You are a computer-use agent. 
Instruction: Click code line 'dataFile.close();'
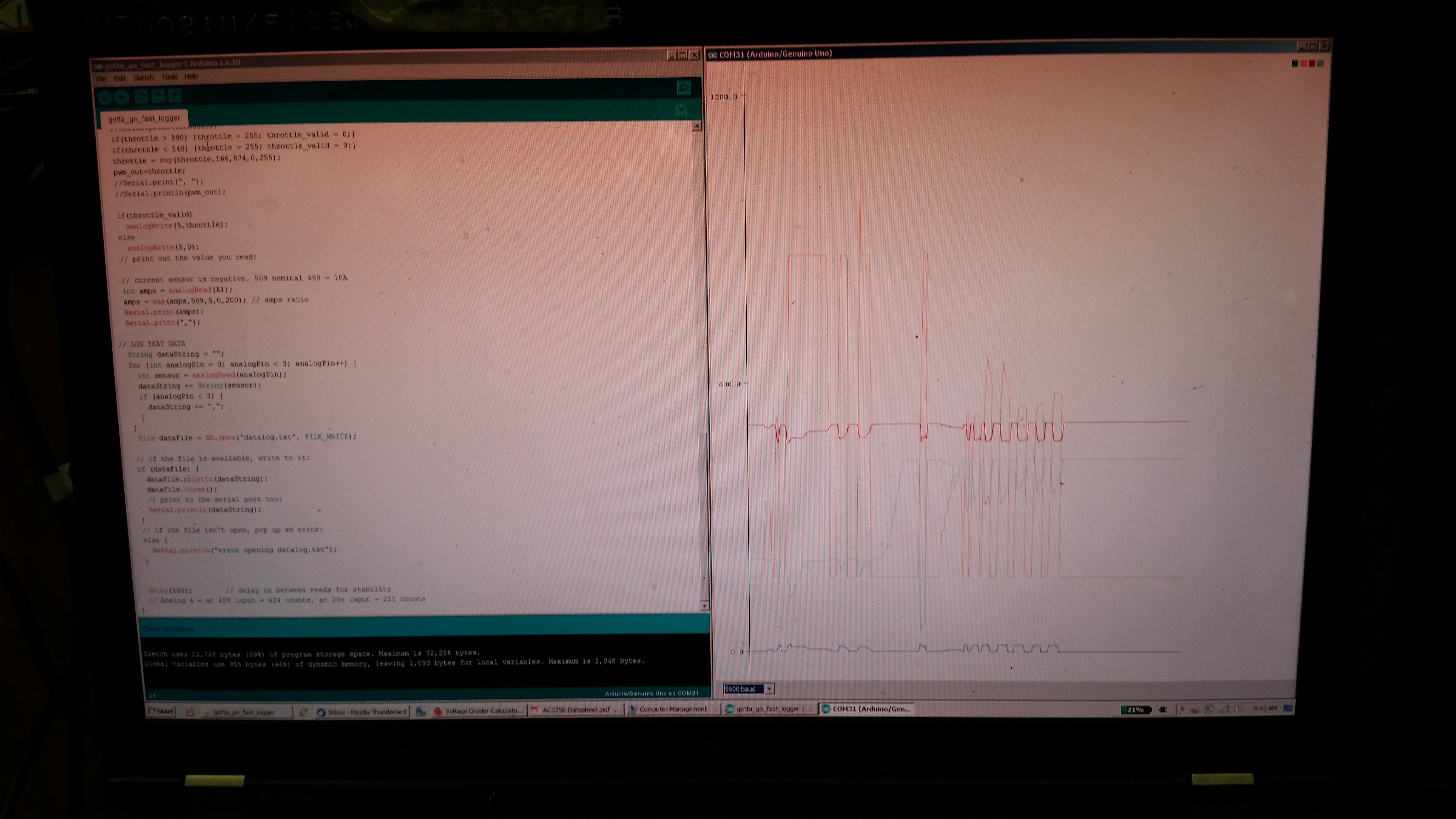pos(182,490)
